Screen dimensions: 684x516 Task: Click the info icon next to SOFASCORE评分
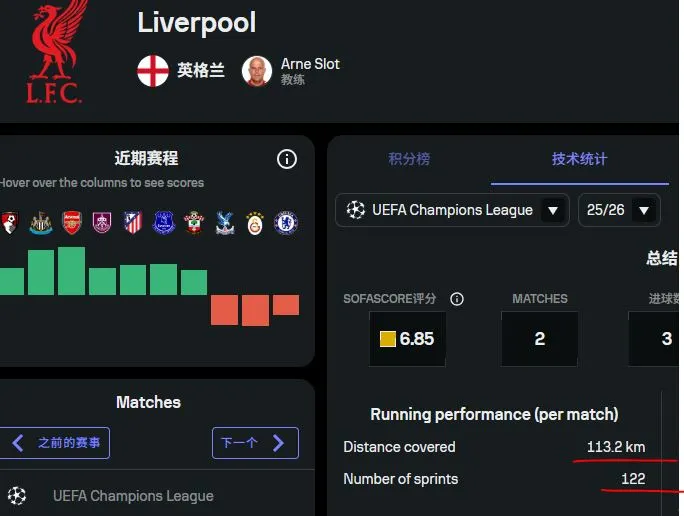[457, 299]
